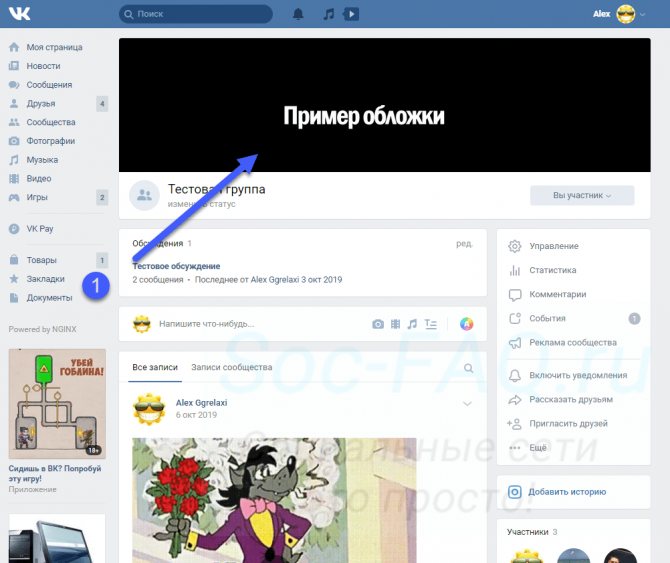Open the colorful poster circle icon
This screenshot has width=670, height=563.
click(x=466, y=324)
